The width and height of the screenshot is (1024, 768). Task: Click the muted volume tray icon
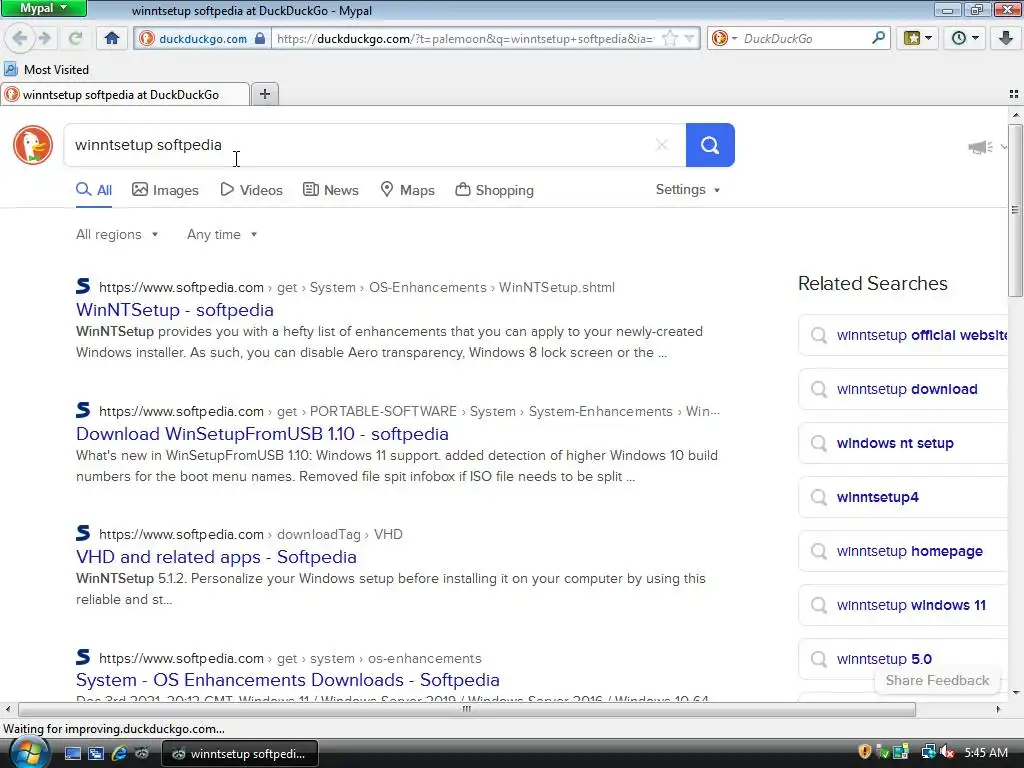coord(947,752)
